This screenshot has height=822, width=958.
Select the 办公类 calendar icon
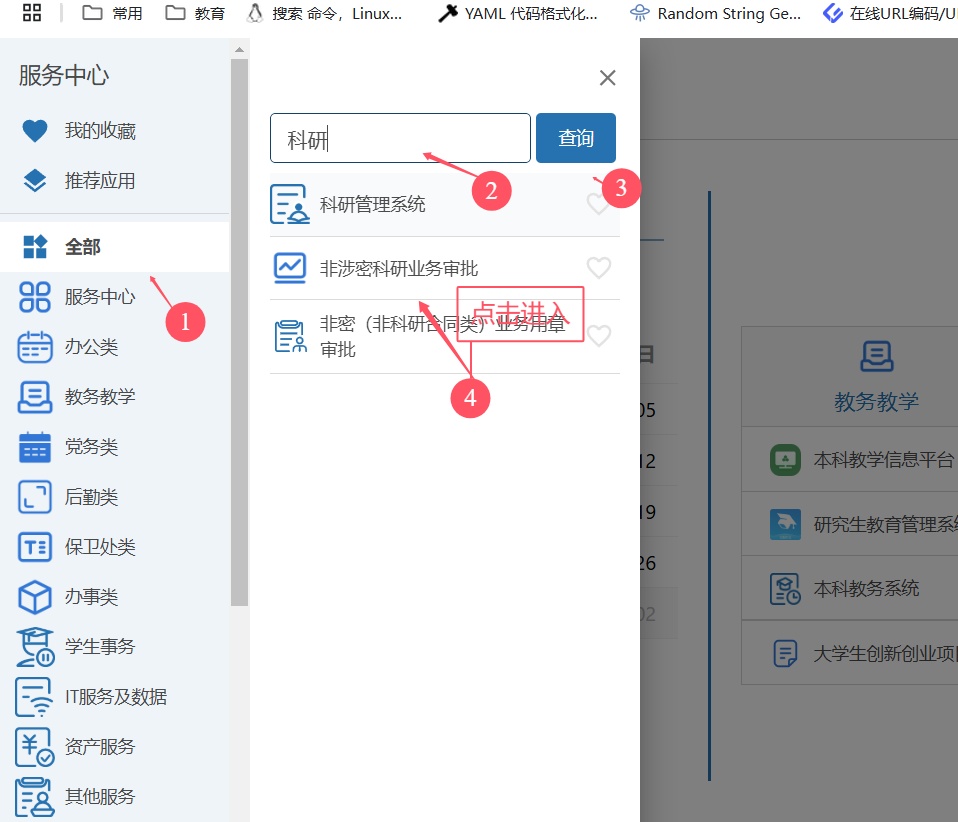tap(35, 347)
